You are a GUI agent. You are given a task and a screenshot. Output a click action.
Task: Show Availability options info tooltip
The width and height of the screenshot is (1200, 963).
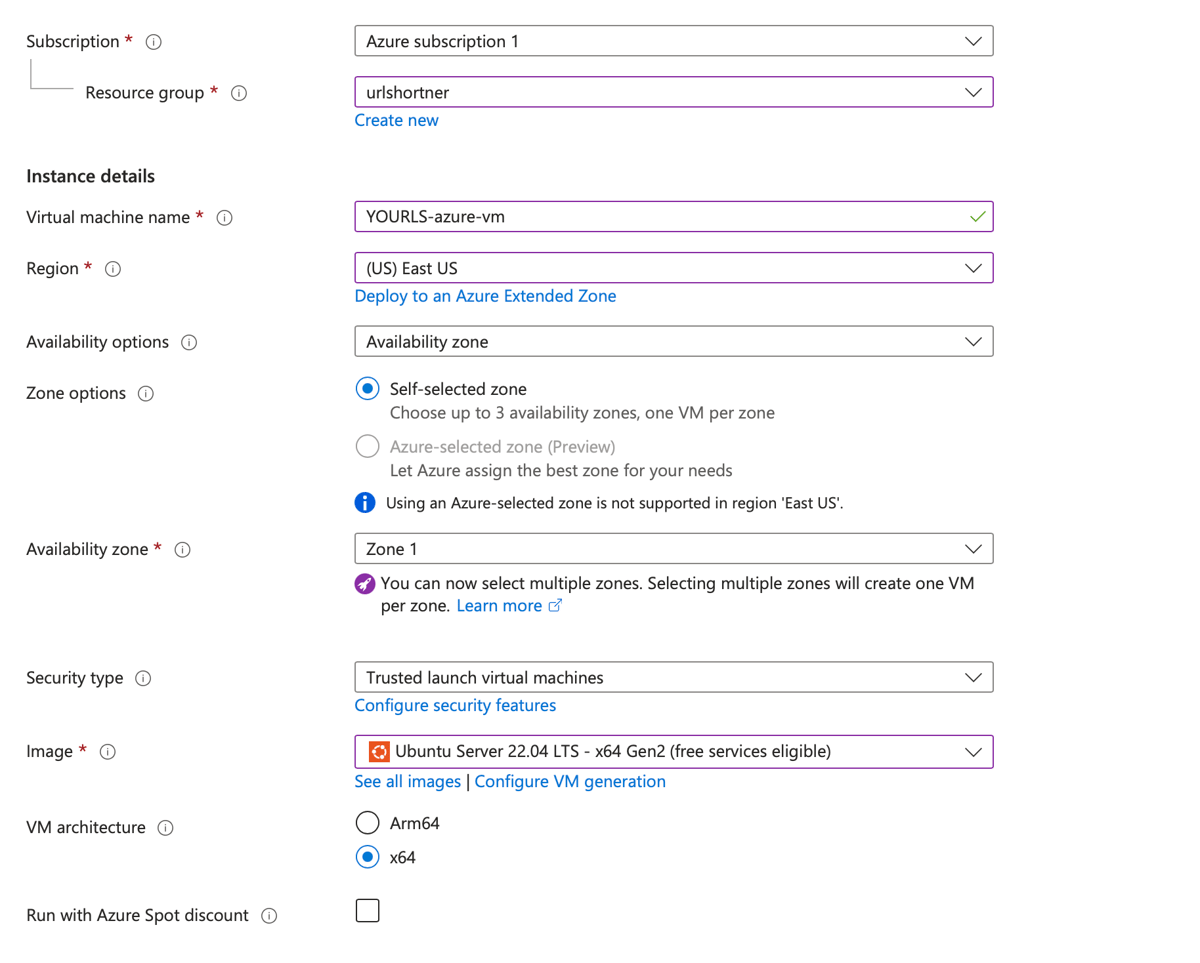tap(189, 342)
